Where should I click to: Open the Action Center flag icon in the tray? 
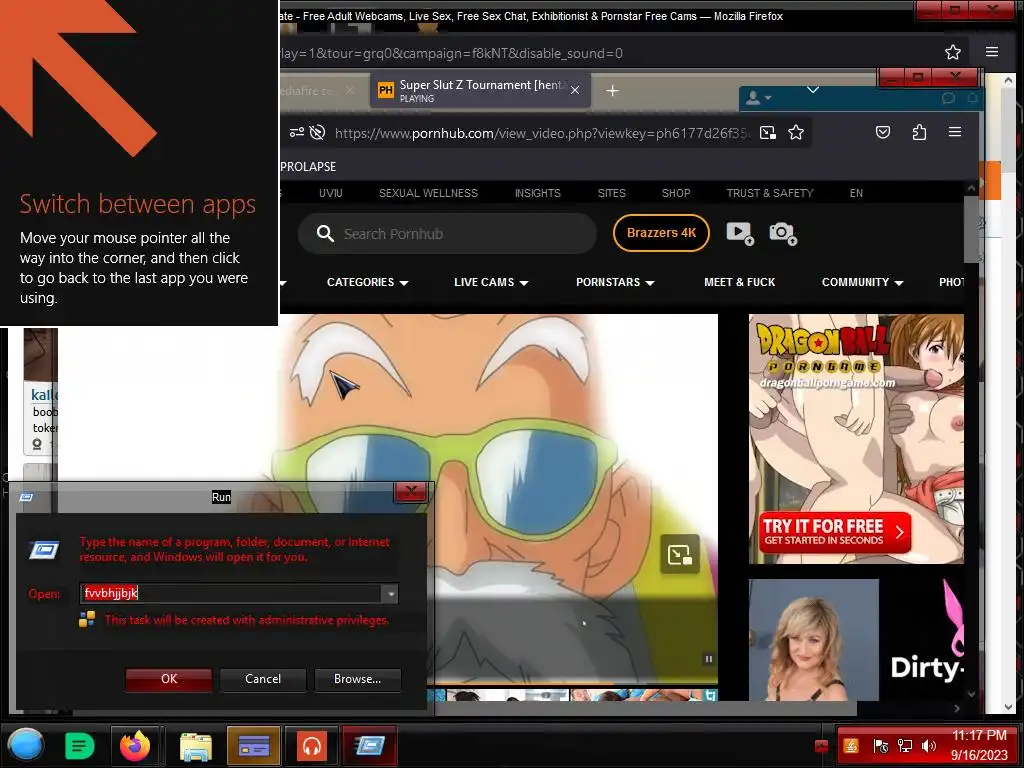click(880, 746)
